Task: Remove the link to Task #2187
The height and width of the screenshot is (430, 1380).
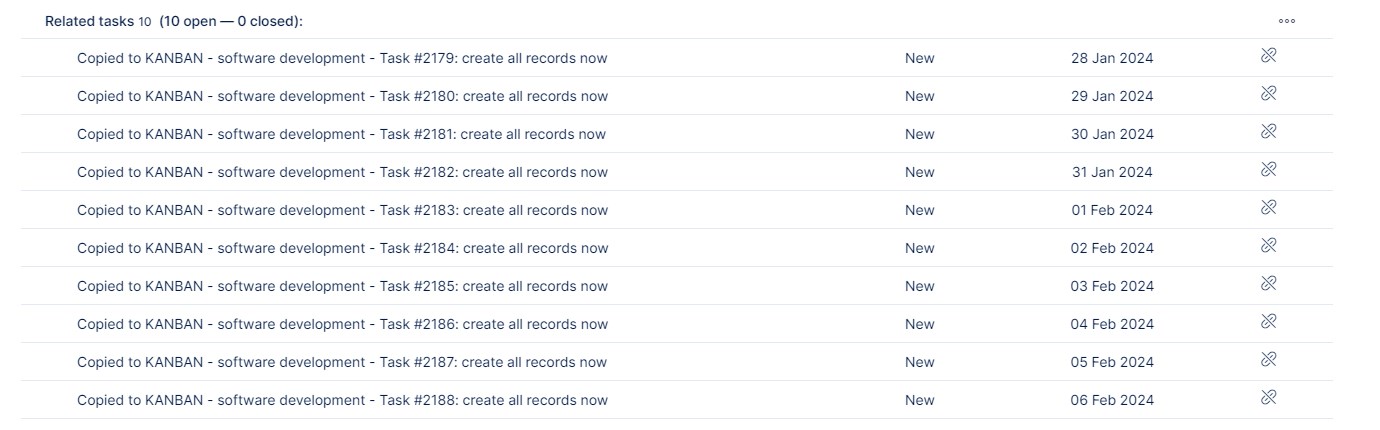Action: coord(1268,360)
